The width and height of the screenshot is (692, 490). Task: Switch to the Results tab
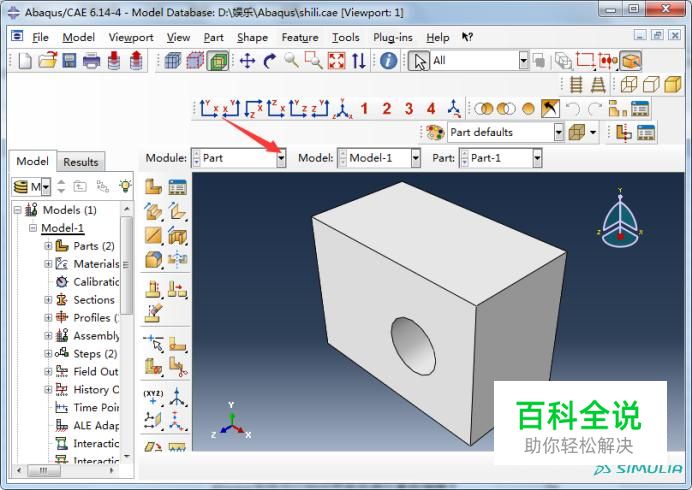[x=81, y=162]
